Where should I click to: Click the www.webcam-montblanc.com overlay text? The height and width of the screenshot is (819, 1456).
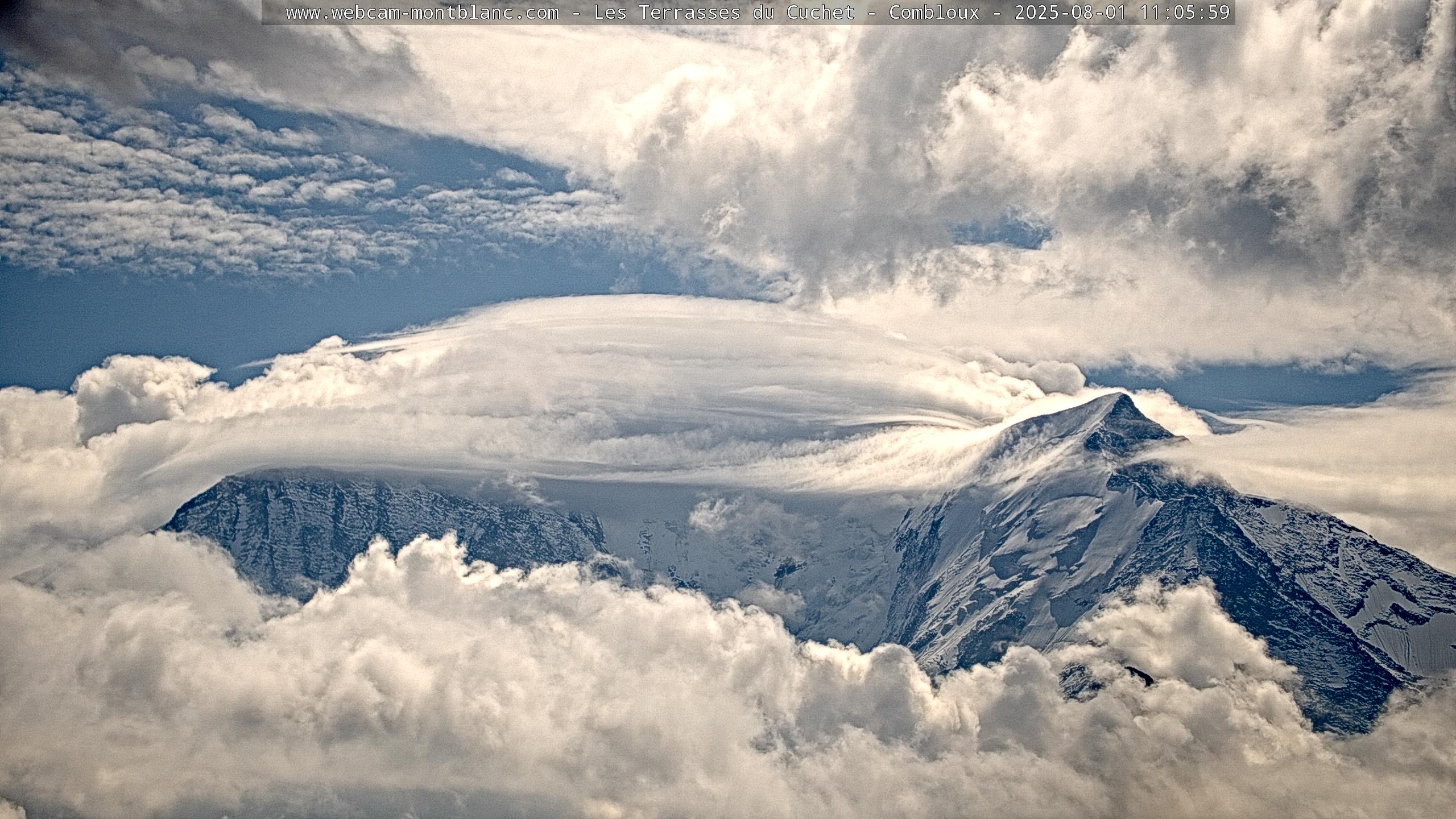[423, 13]
